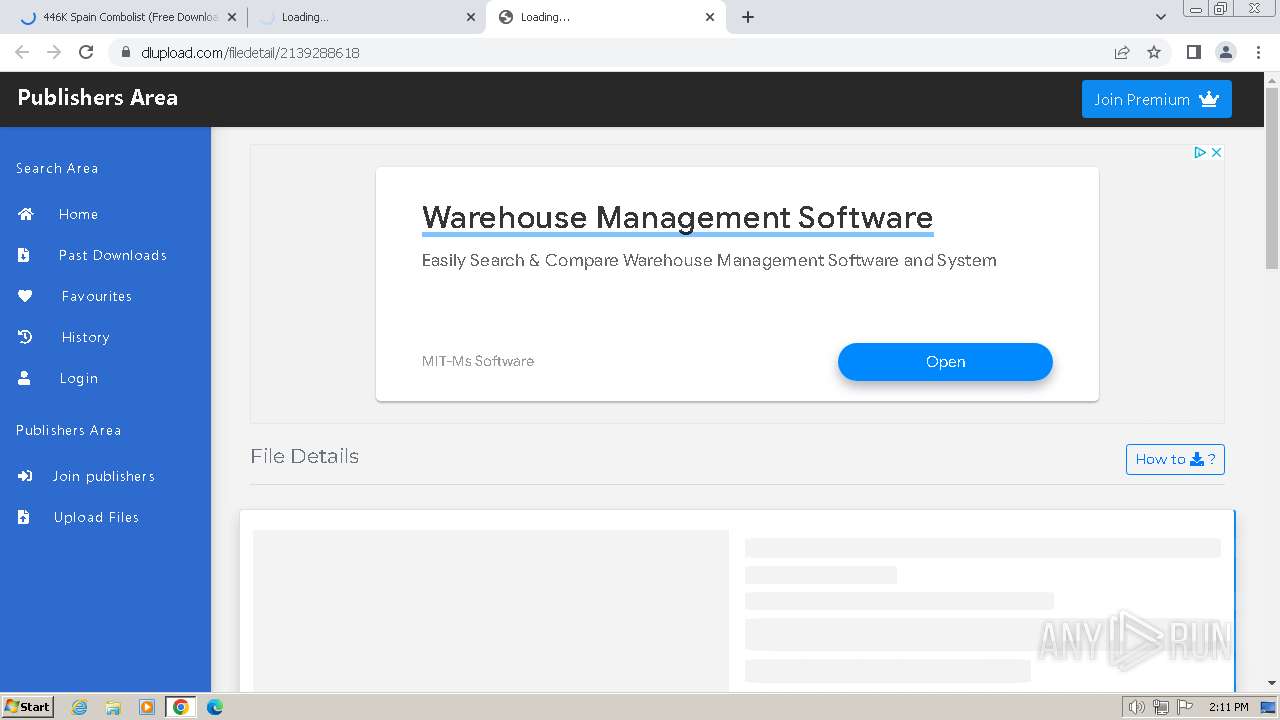Image resolution: width=1280 pixels, height=720 pixels.
Task: Go forward to next page
Action: pyautogui.click(x=54, y=52)
